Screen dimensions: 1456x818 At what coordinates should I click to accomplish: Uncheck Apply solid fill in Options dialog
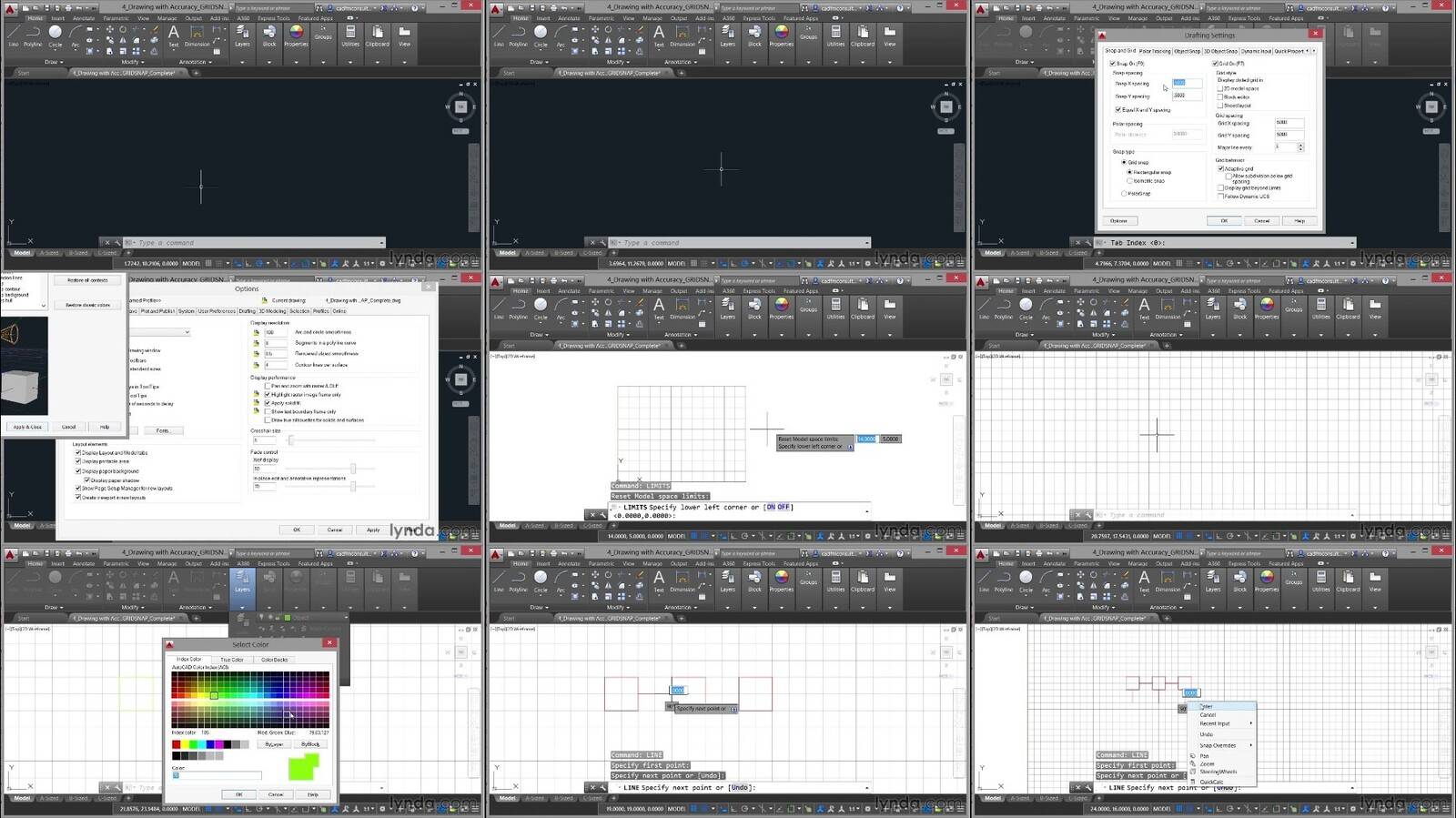268,403
